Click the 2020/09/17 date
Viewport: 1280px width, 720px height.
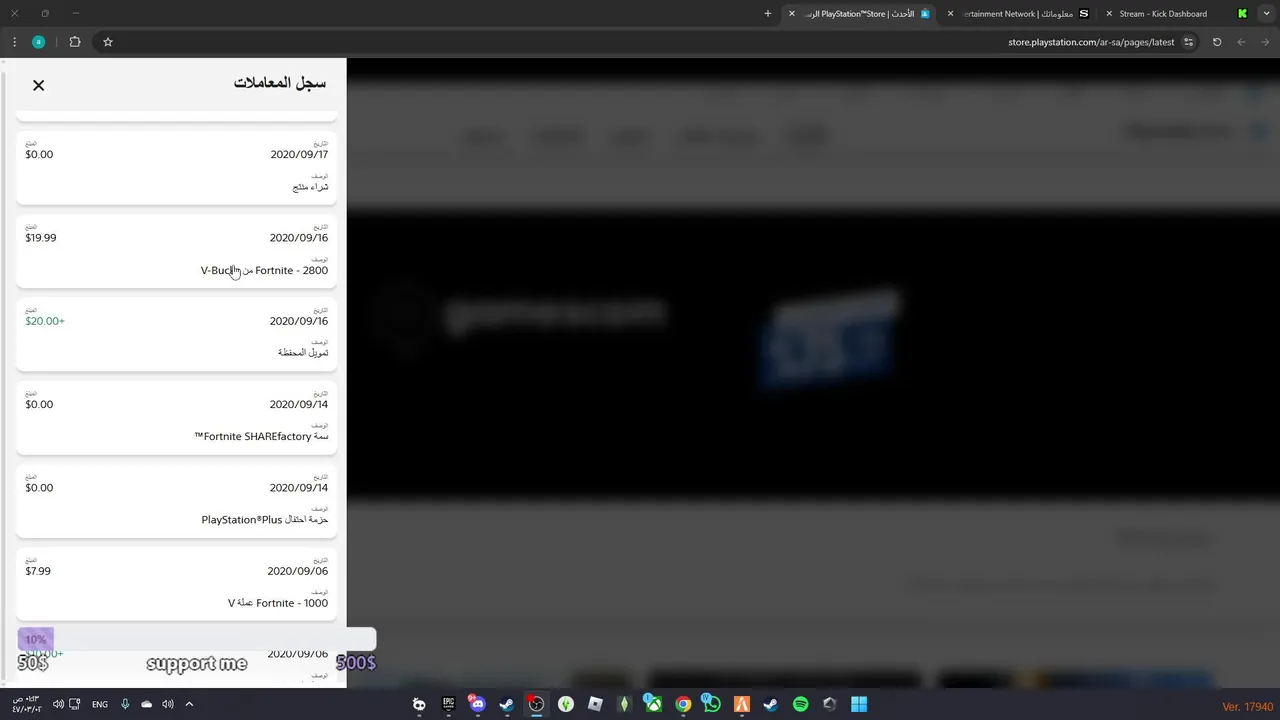[299, 154]
